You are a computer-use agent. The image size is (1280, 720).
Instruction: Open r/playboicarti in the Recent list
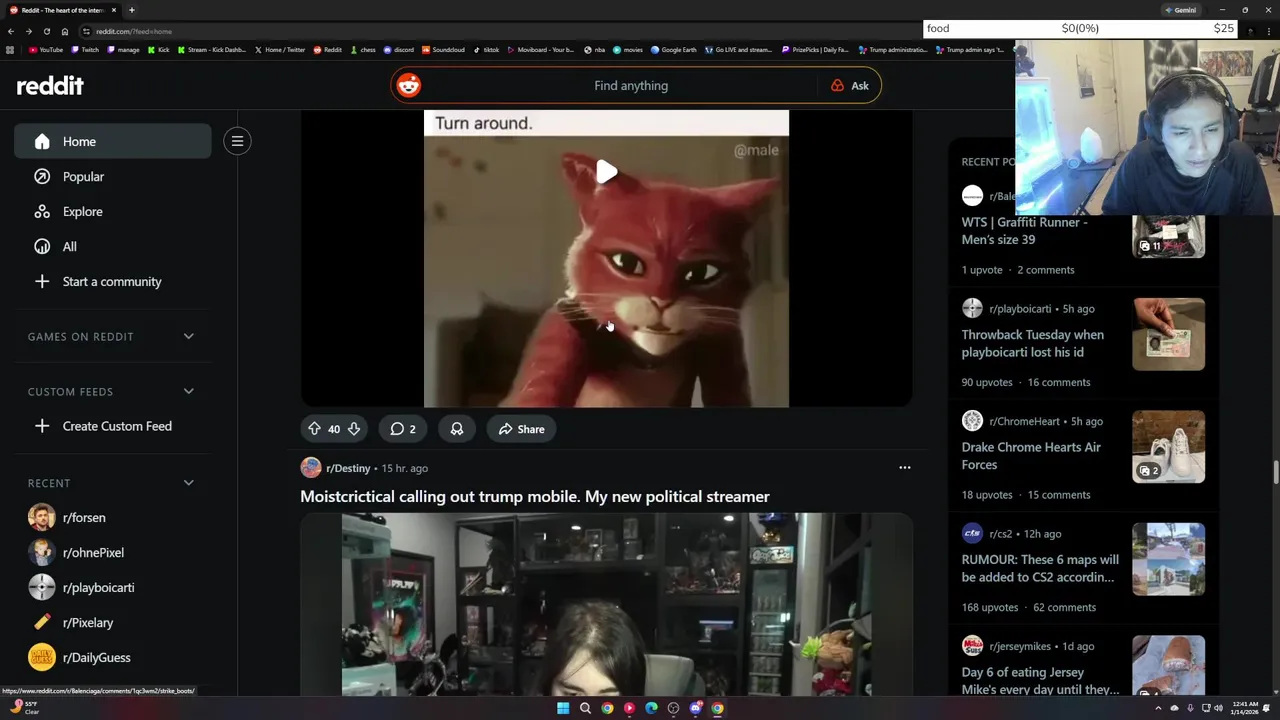point(112,587)
